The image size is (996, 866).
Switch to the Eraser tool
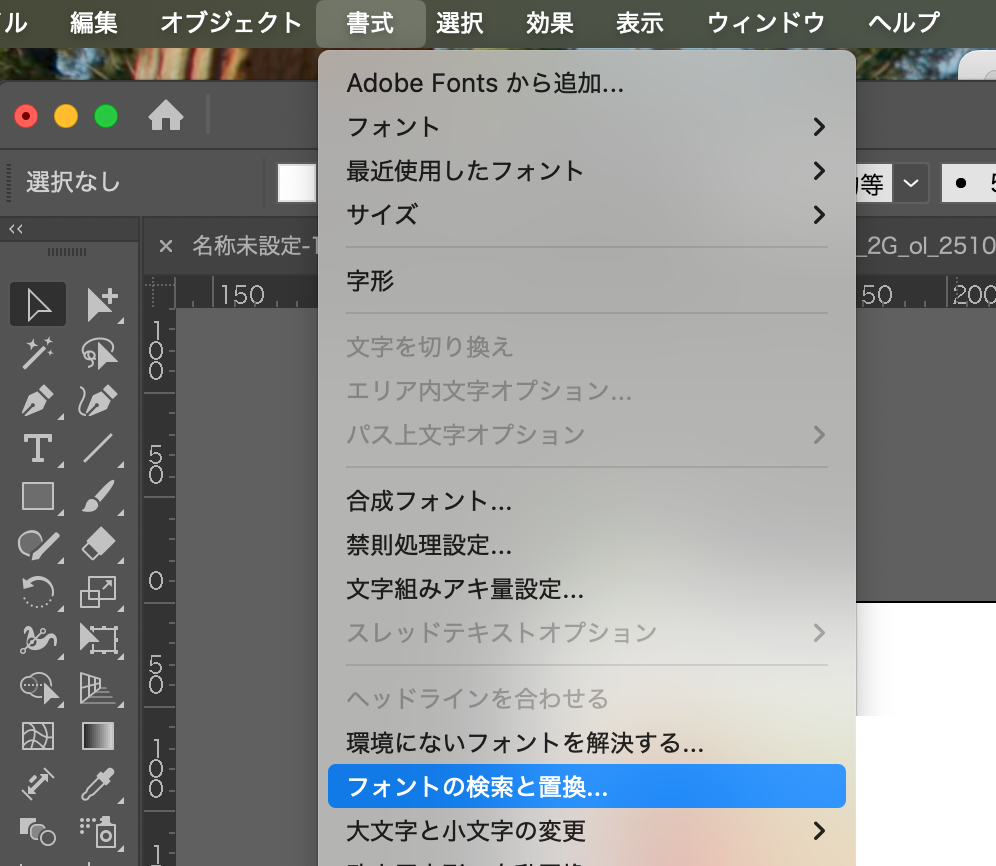[99, 544]
